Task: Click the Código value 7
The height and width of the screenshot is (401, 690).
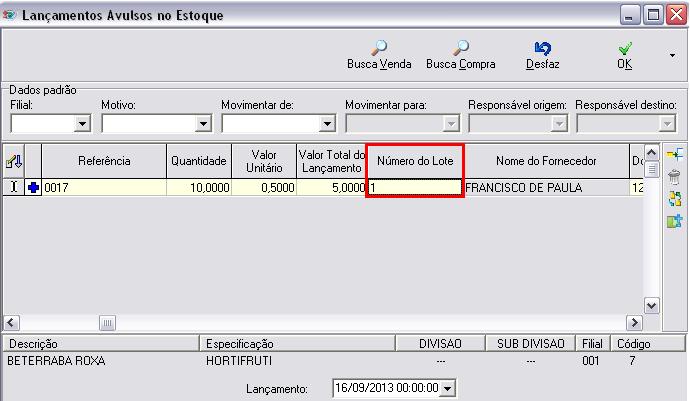Action: point(632,361)
